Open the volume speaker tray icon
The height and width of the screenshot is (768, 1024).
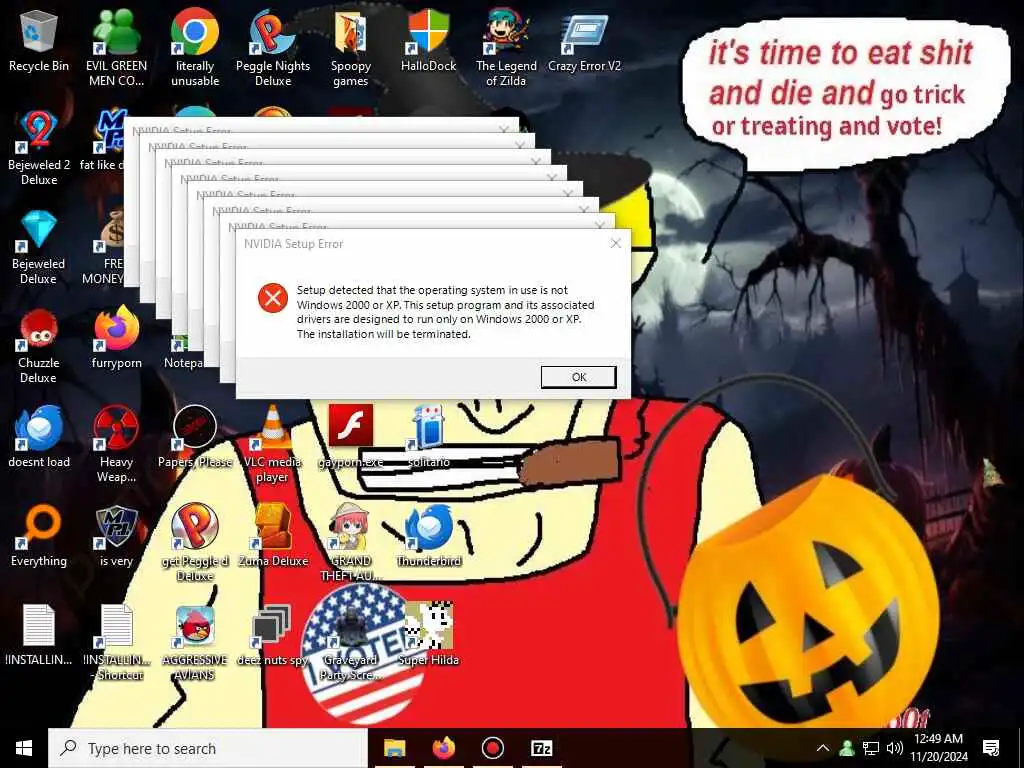click(x=895, y=748)
